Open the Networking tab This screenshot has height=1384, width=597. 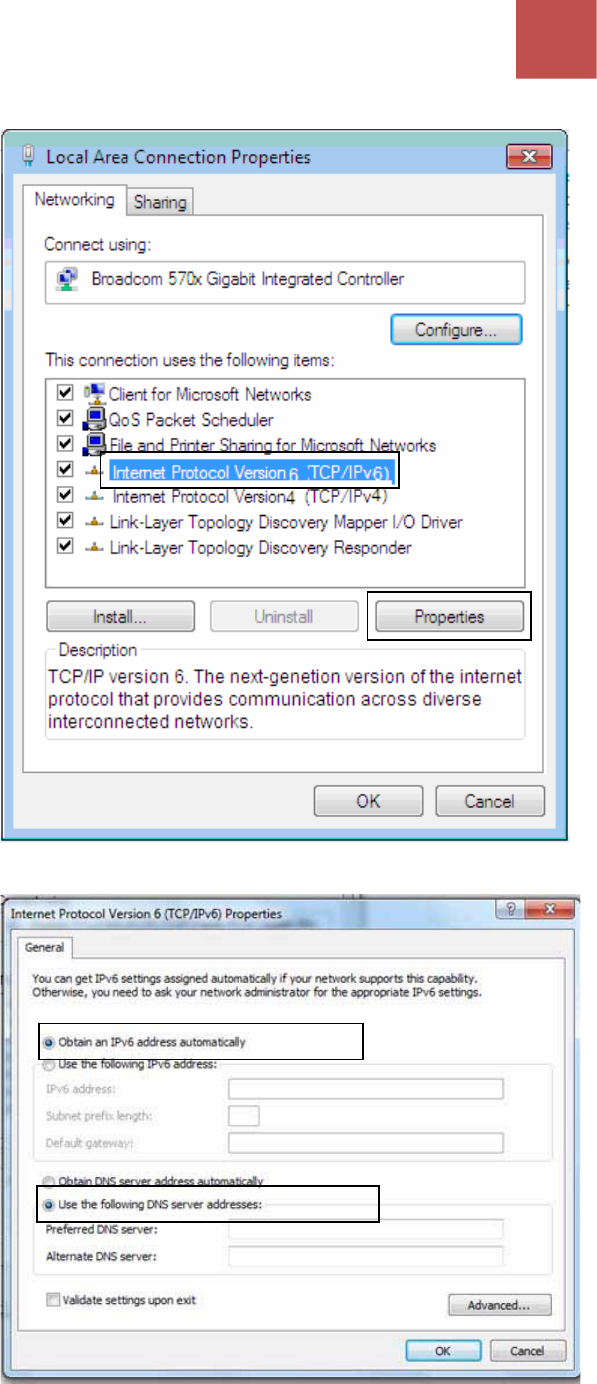coord(75,200)
